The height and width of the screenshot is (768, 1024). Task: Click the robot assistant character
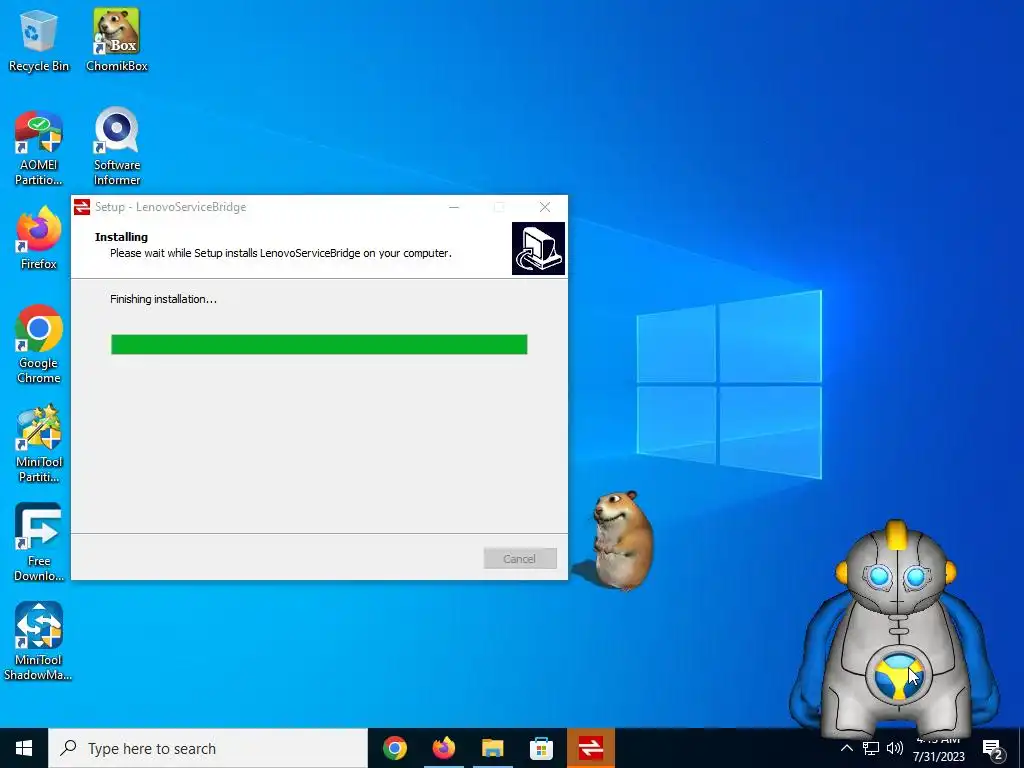[x=895, y=630]
